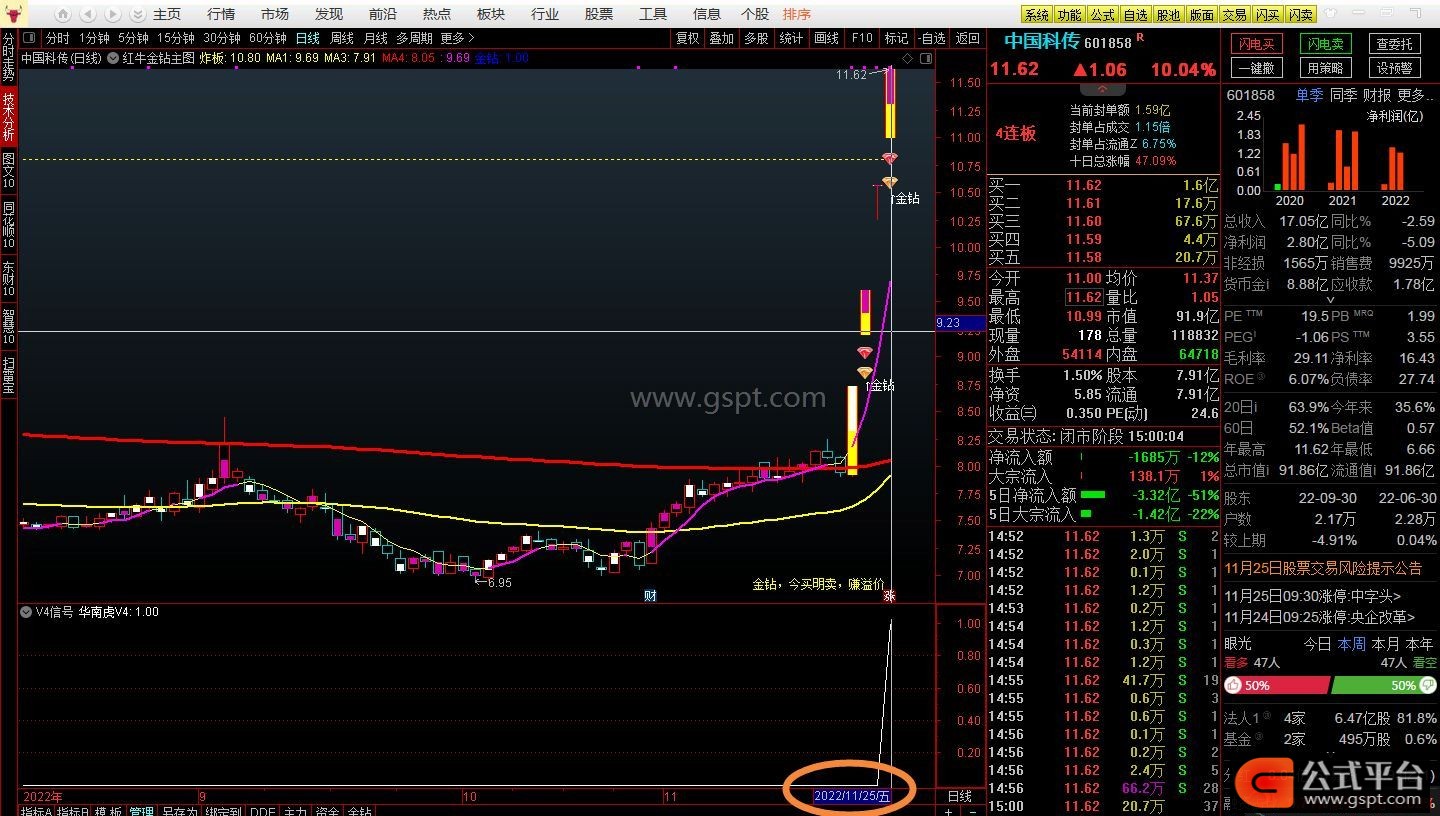Open 更多... financial options

(x=1416, y=95)
